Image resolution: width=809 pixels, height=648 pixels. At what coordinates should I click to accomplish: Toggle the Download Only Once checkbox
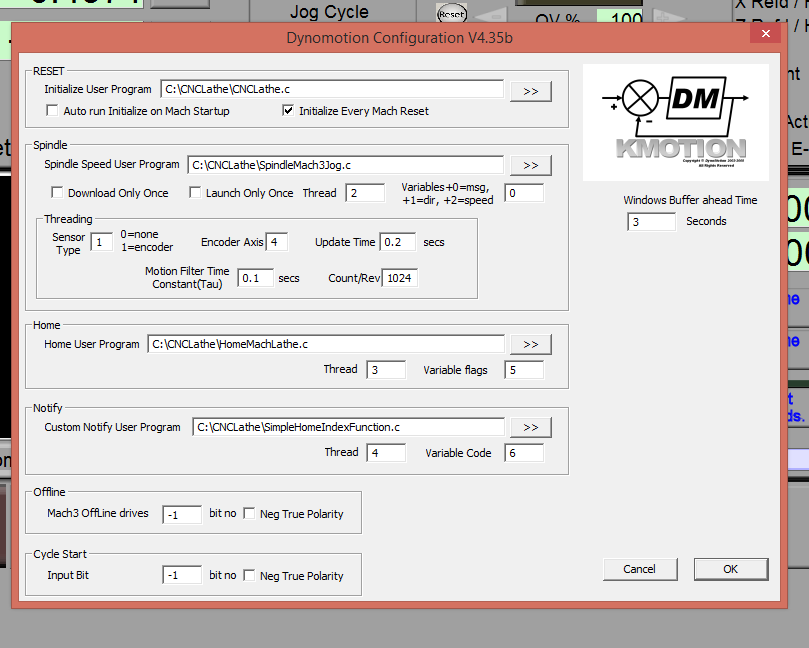tap(58, 193)
